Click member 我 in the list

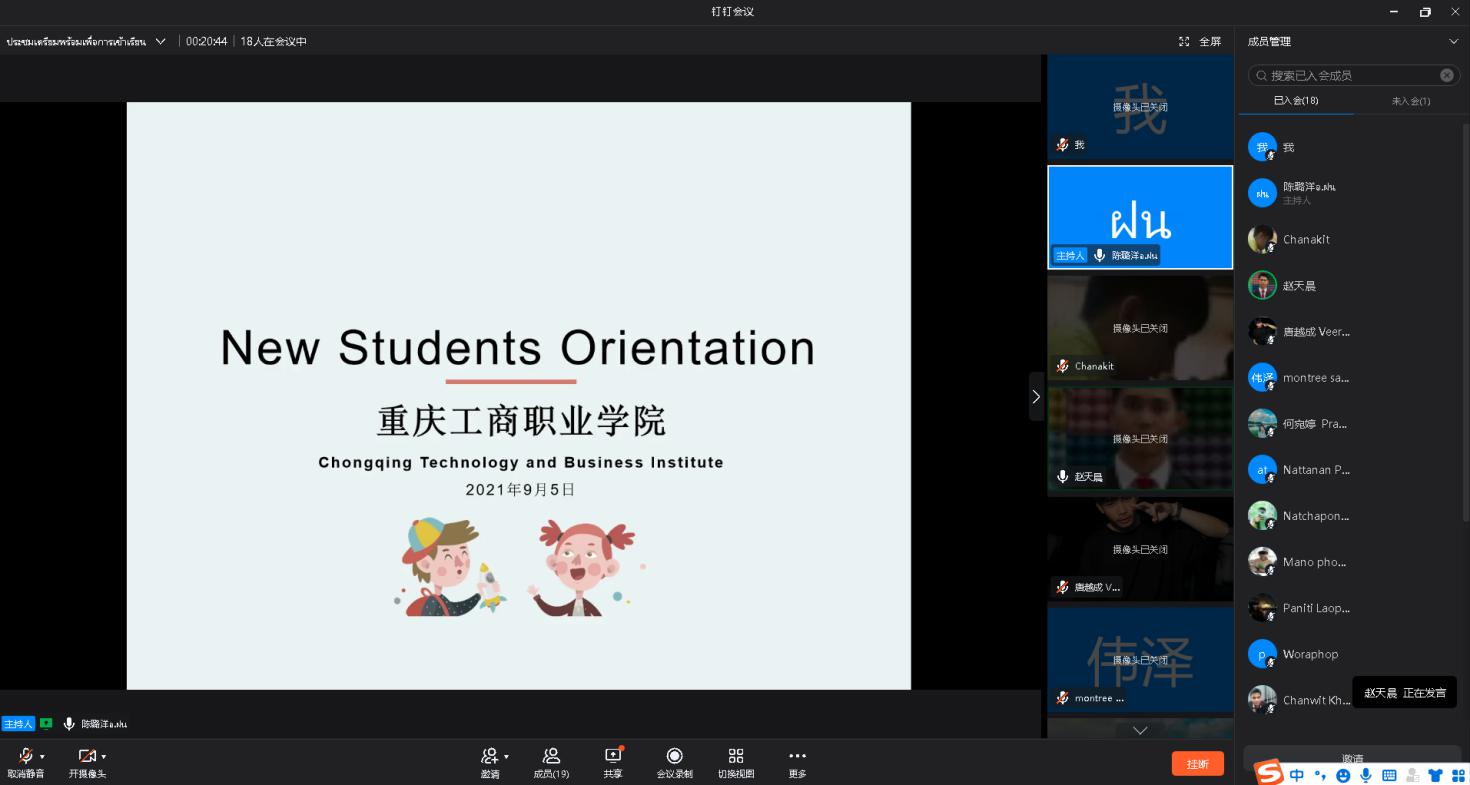point(1350,147)
